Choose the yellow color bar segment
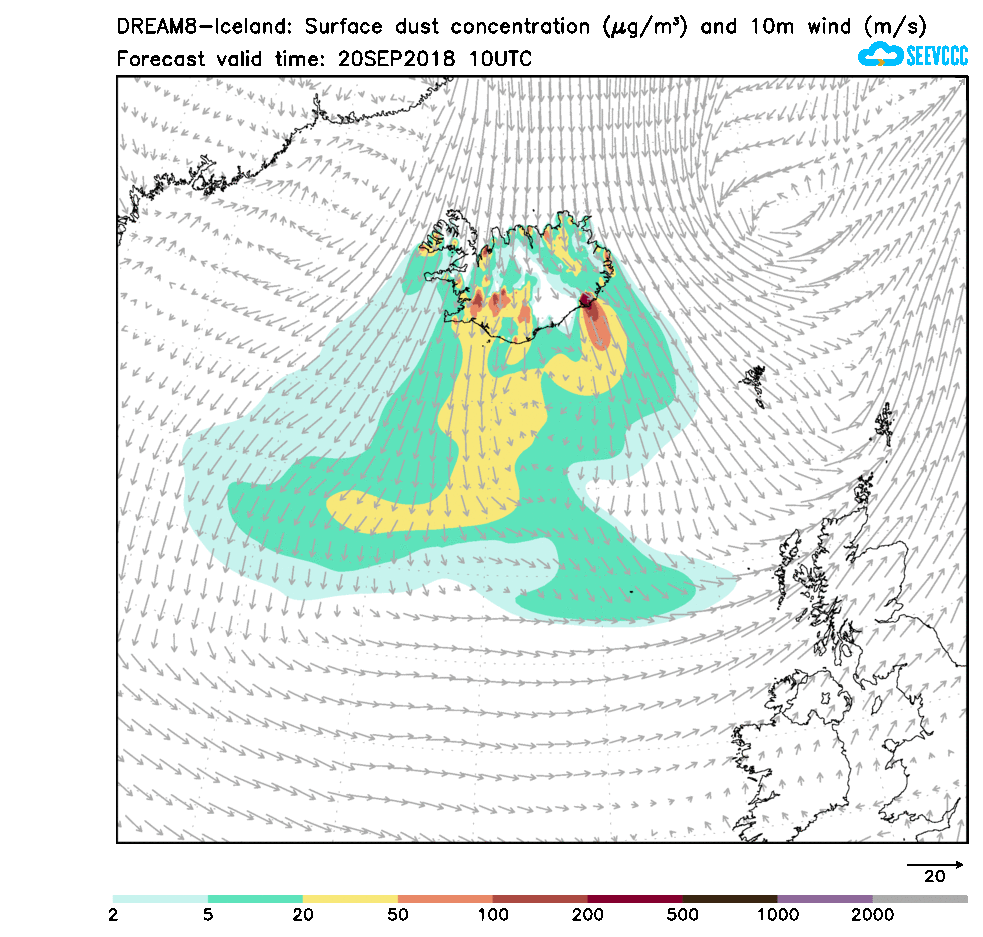Viewport: 983px width, 937px height. click(350, 899)
